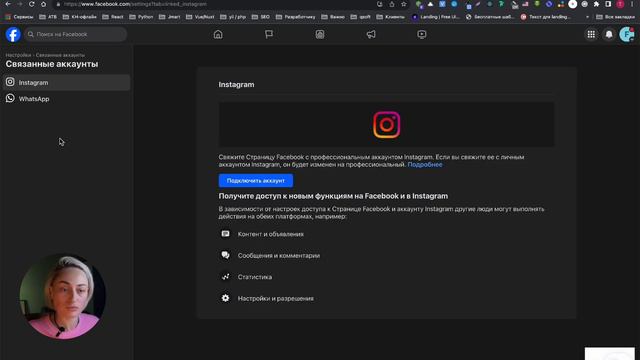Reload the page
Viewport: 640px width, 360px height.
31,4
